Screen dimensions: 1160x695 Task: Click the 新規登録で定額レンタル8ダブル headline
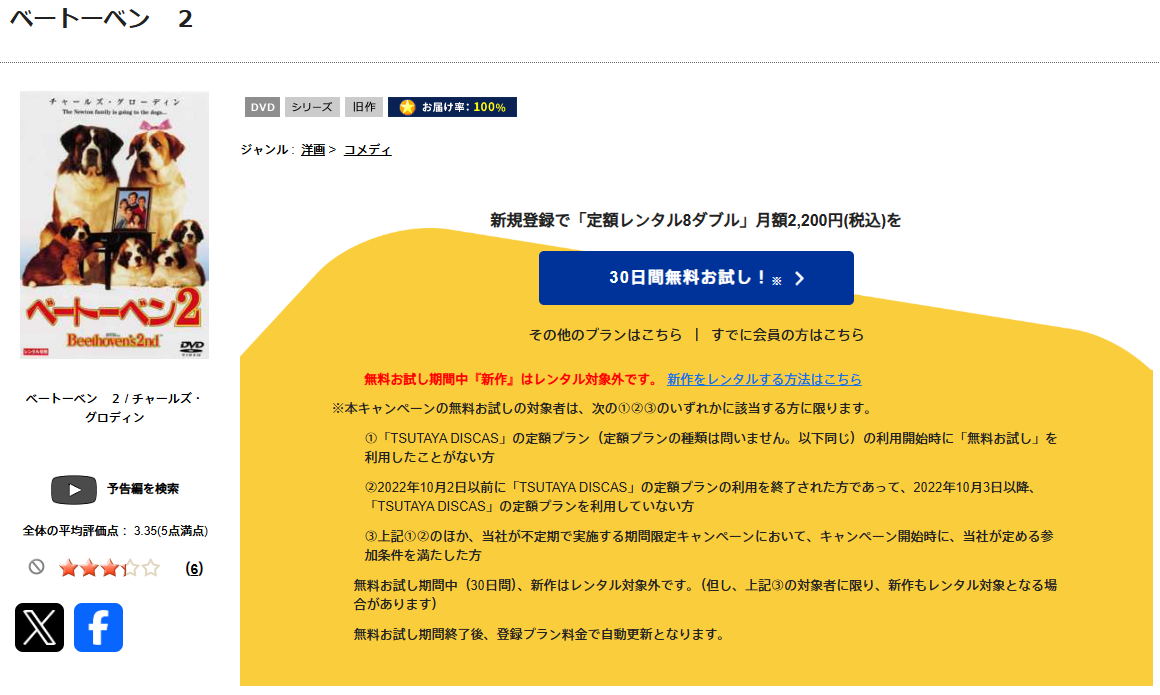tap(695, 220)
